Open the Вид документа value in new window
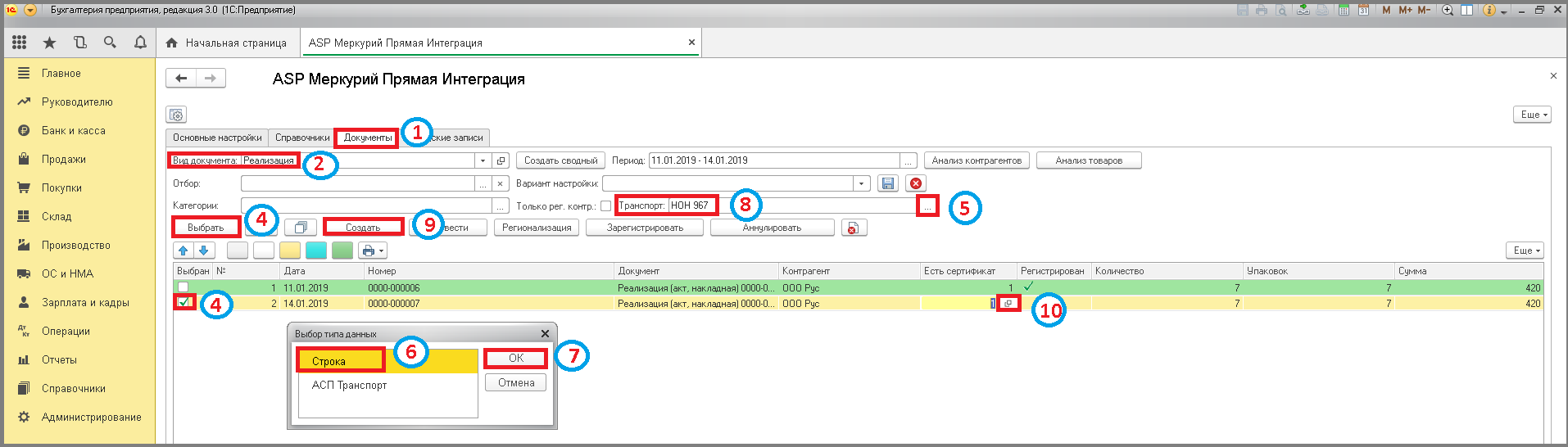 501,160
